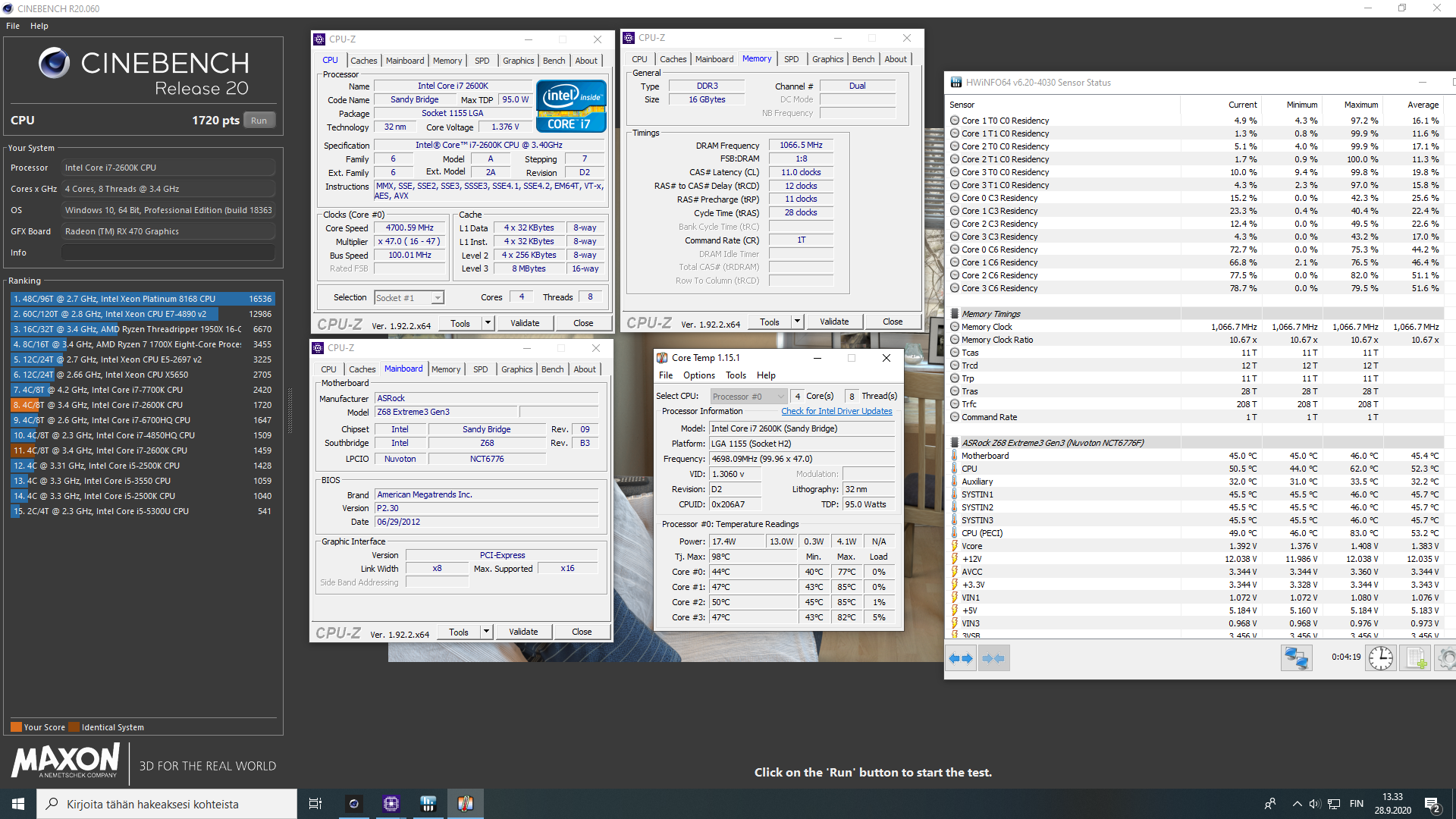The image size is (1456, 819).
Task: Click the Core Temp window title icon
Action: point(662,358)
